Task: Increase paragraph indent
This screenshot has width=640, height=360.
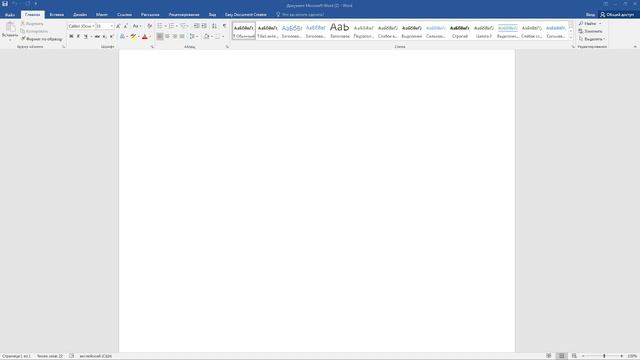Action: [204, 26]
